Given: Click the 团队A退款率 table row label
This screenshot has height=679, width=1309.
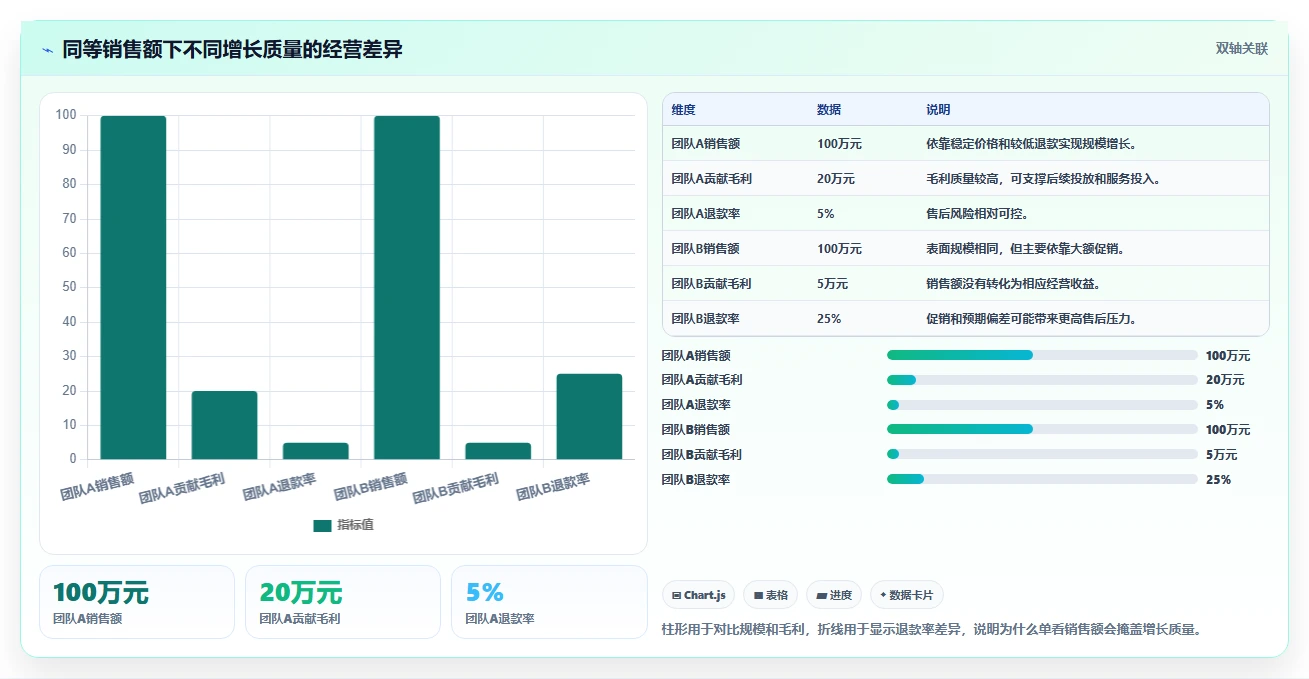Looking at the screenshot, I should 706,214.
